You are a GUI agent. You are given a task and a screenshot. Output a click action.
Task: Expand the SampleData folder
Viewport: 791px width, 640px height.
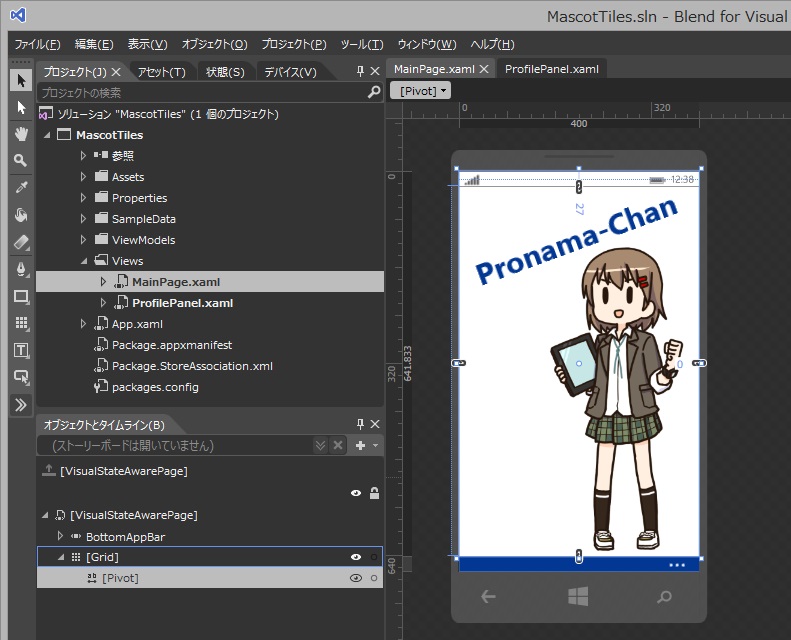(x=83, y=218)
